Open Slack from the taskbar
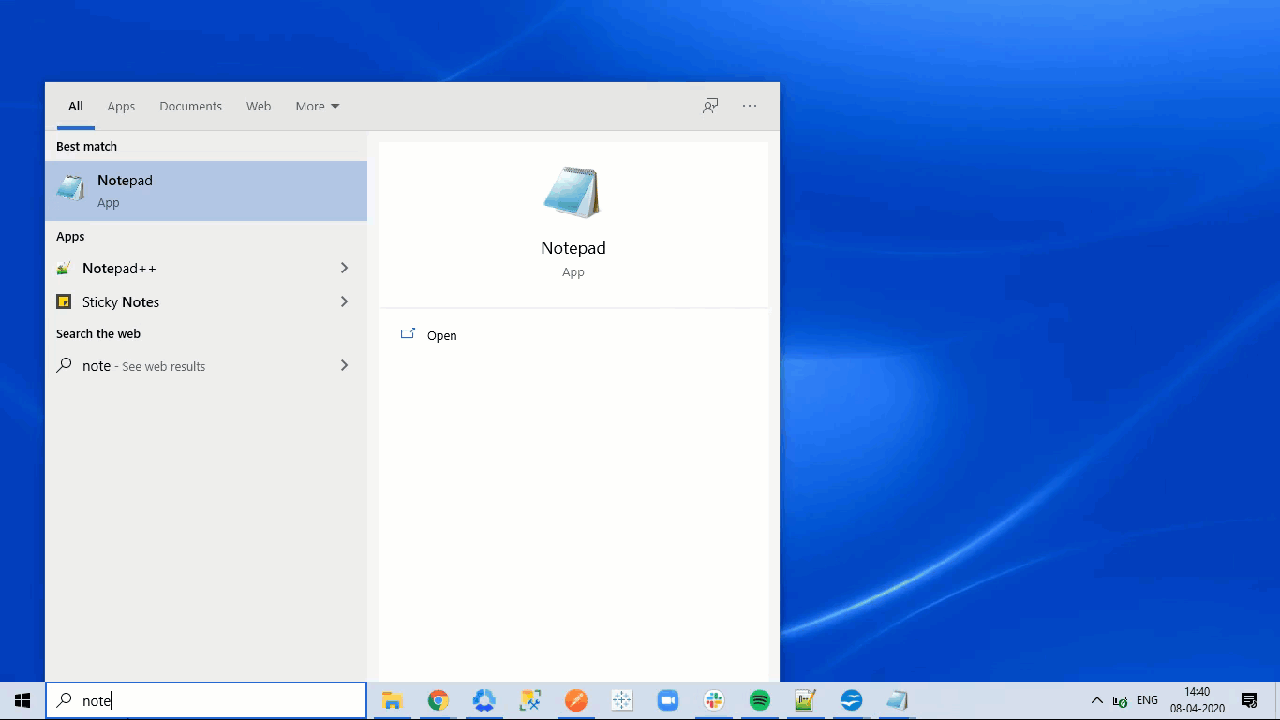The width and height of the screenshot is (1280, 720). (x=714, y=701)
